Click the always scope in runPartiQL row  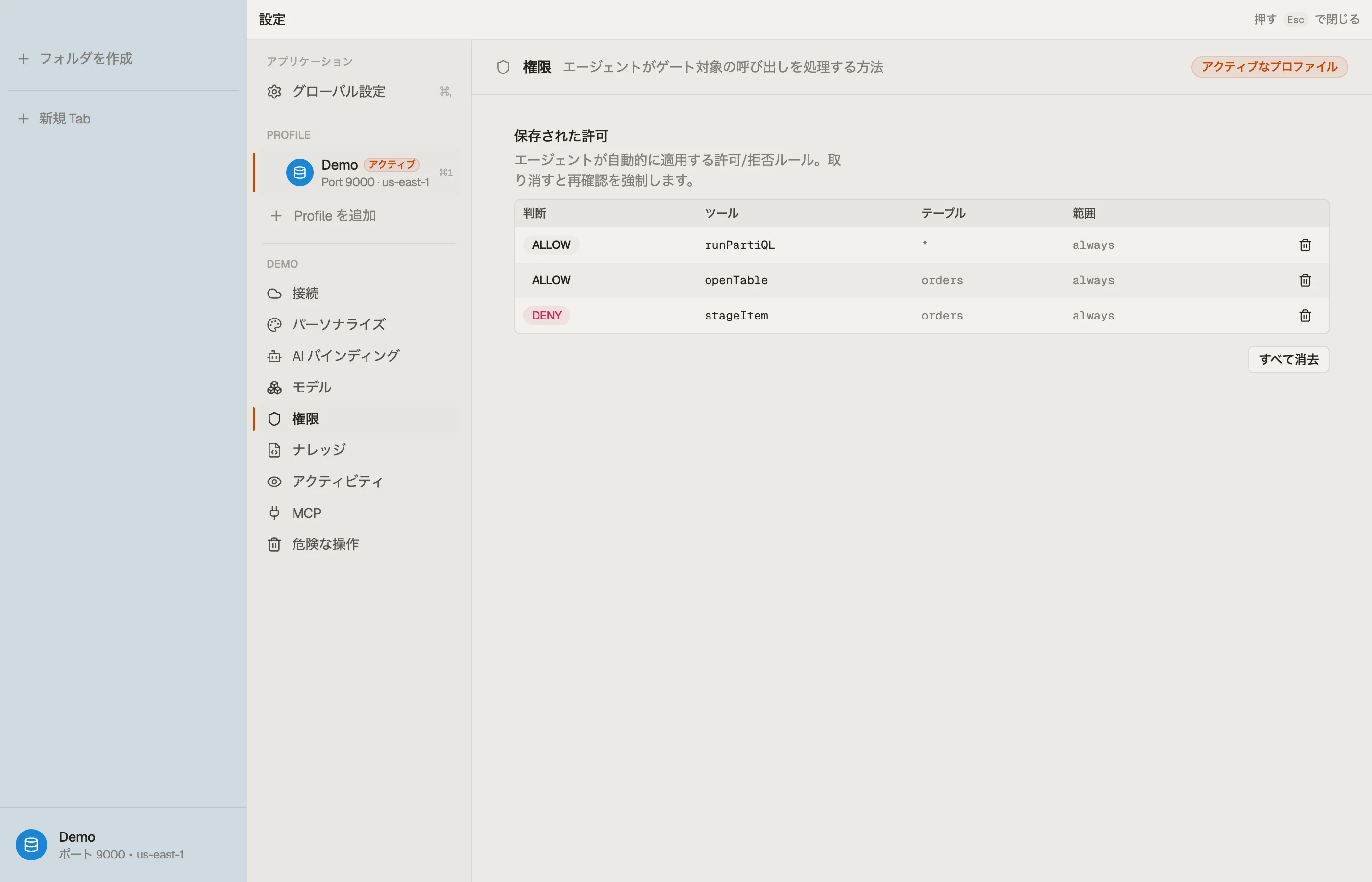click(1093, 245)
